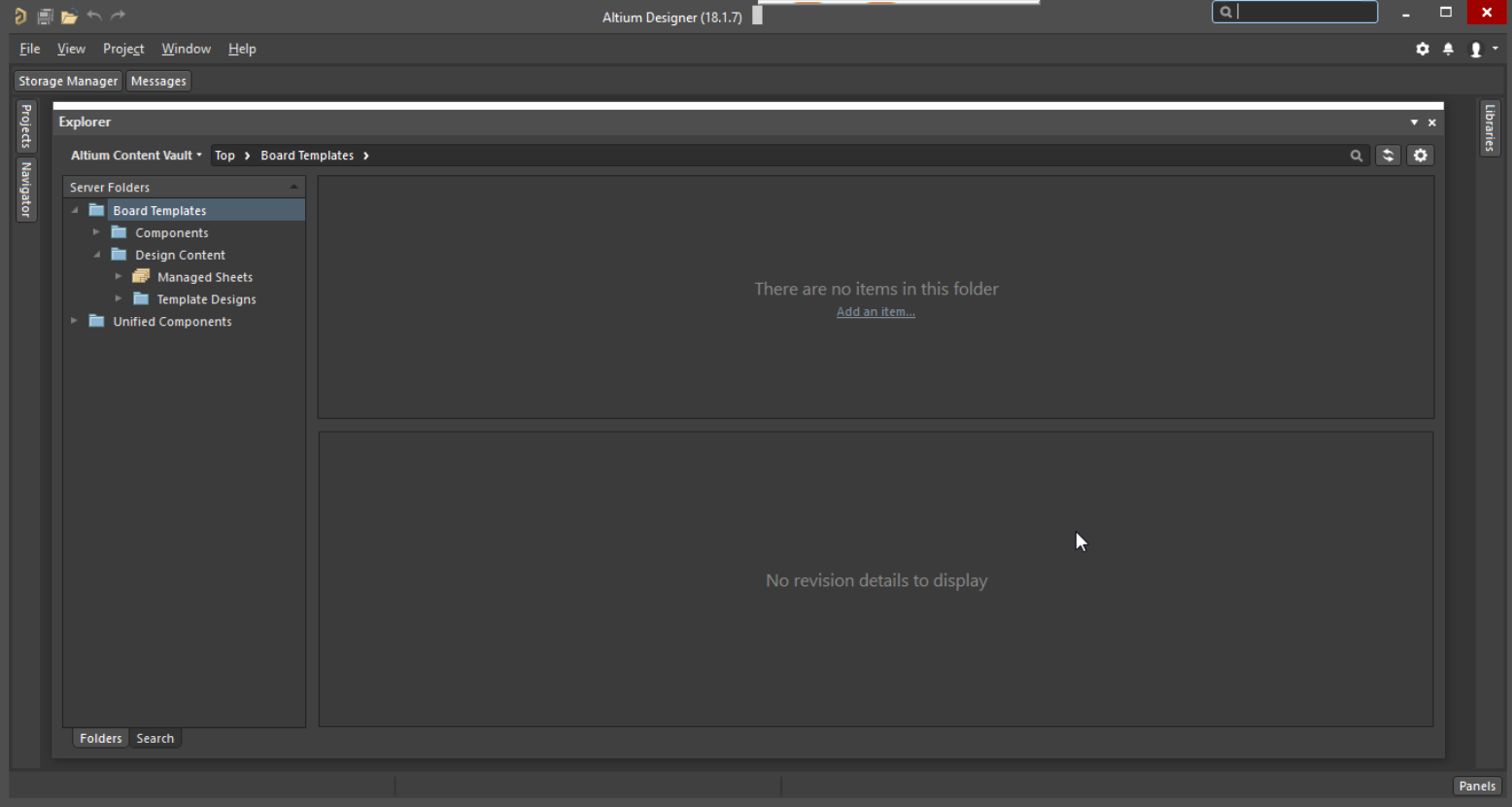
Task: Open the Project menu
Action: click(123, 49)
